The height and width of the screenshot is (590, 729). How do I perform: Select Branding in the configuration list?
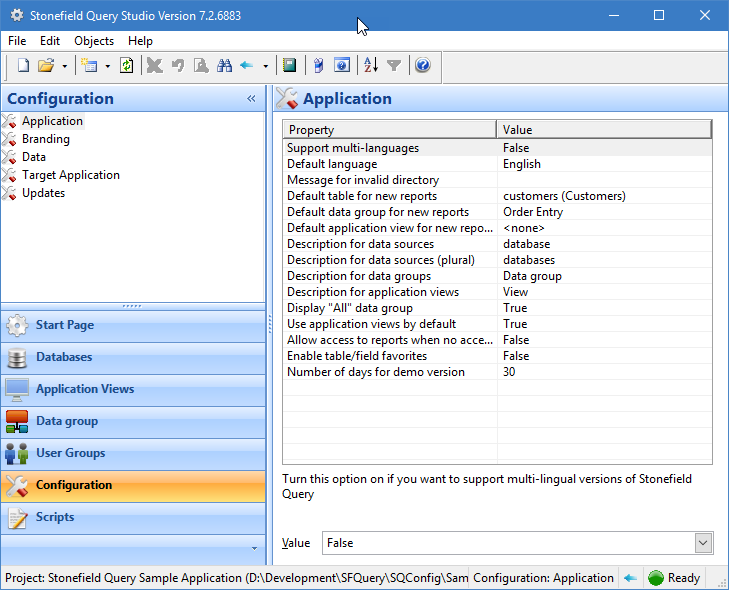(46, 139)
